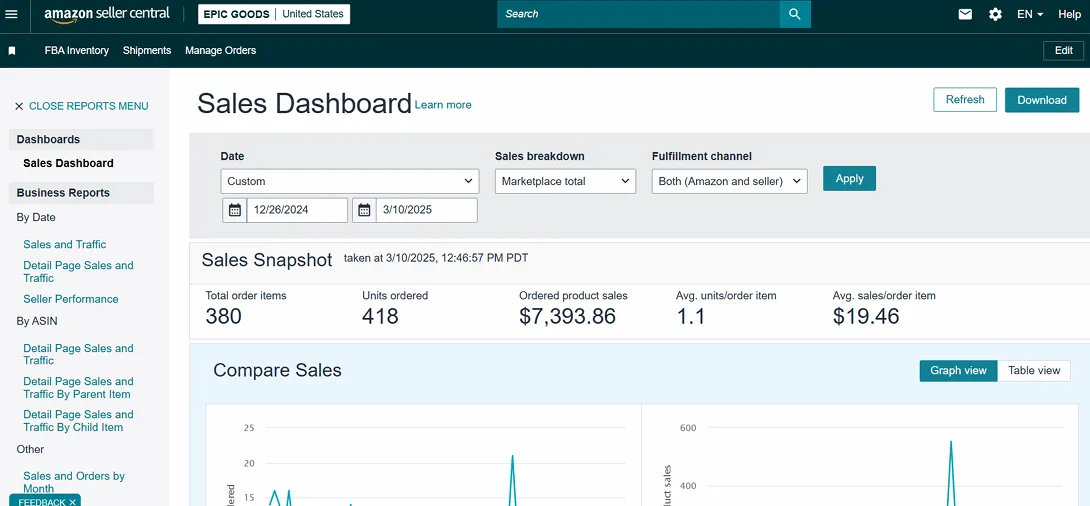
Task: Click the Dashboards section header
Action: tap(81, 139)
